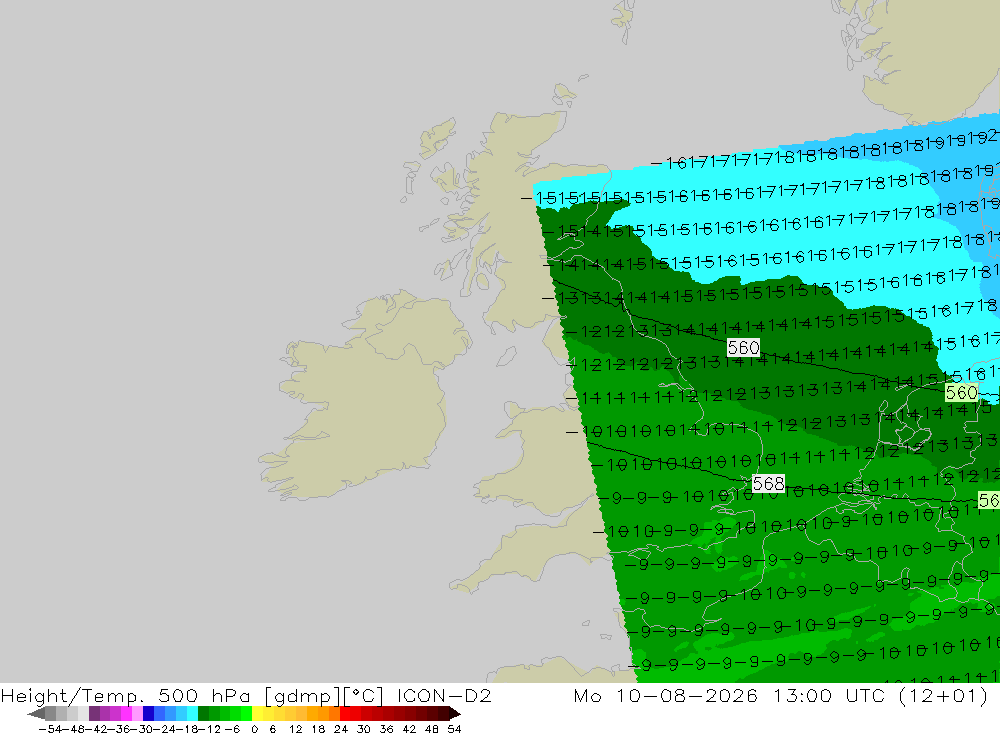Click the "12" legend value
1000x733 pixels.
[x=295, y=729]
